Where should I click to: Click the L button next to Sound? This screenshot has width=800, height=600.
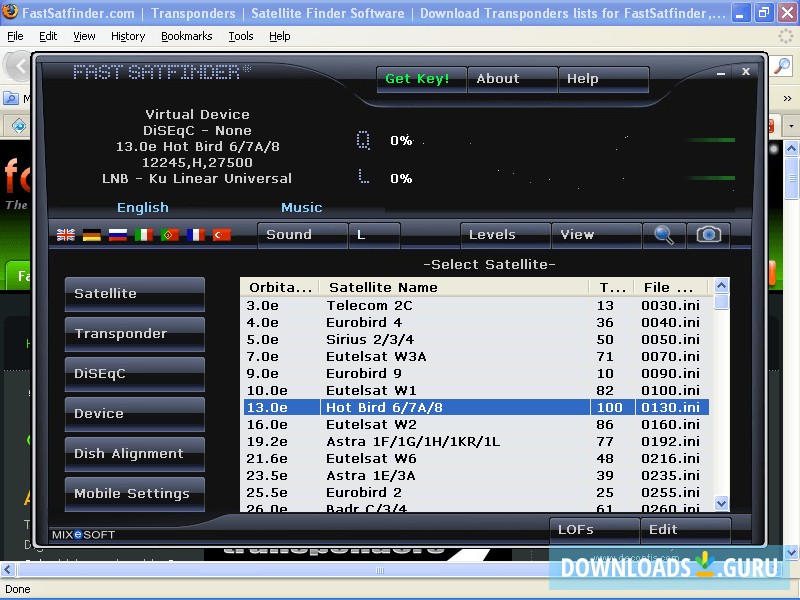tap(374, 235)
